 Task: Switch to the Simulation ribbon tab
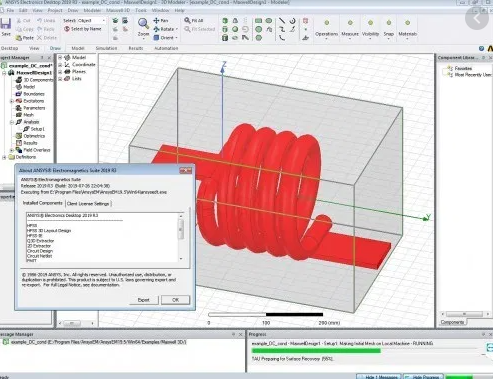(106, 48)
